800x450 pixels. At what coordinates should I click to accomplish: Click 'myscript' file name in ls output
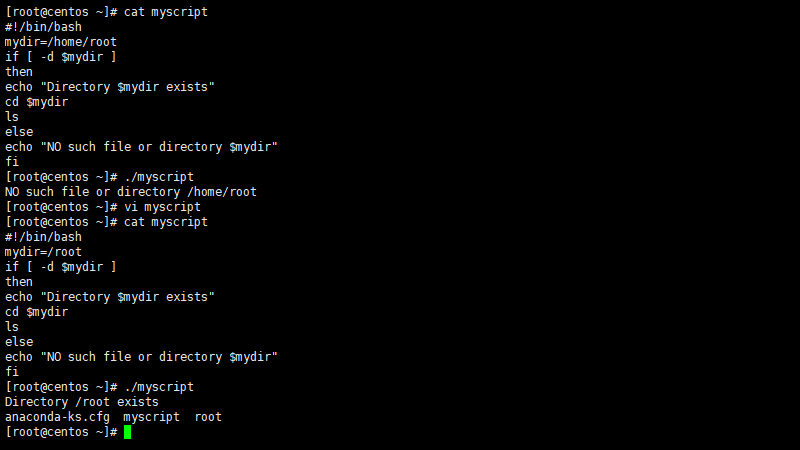point(152,417)
